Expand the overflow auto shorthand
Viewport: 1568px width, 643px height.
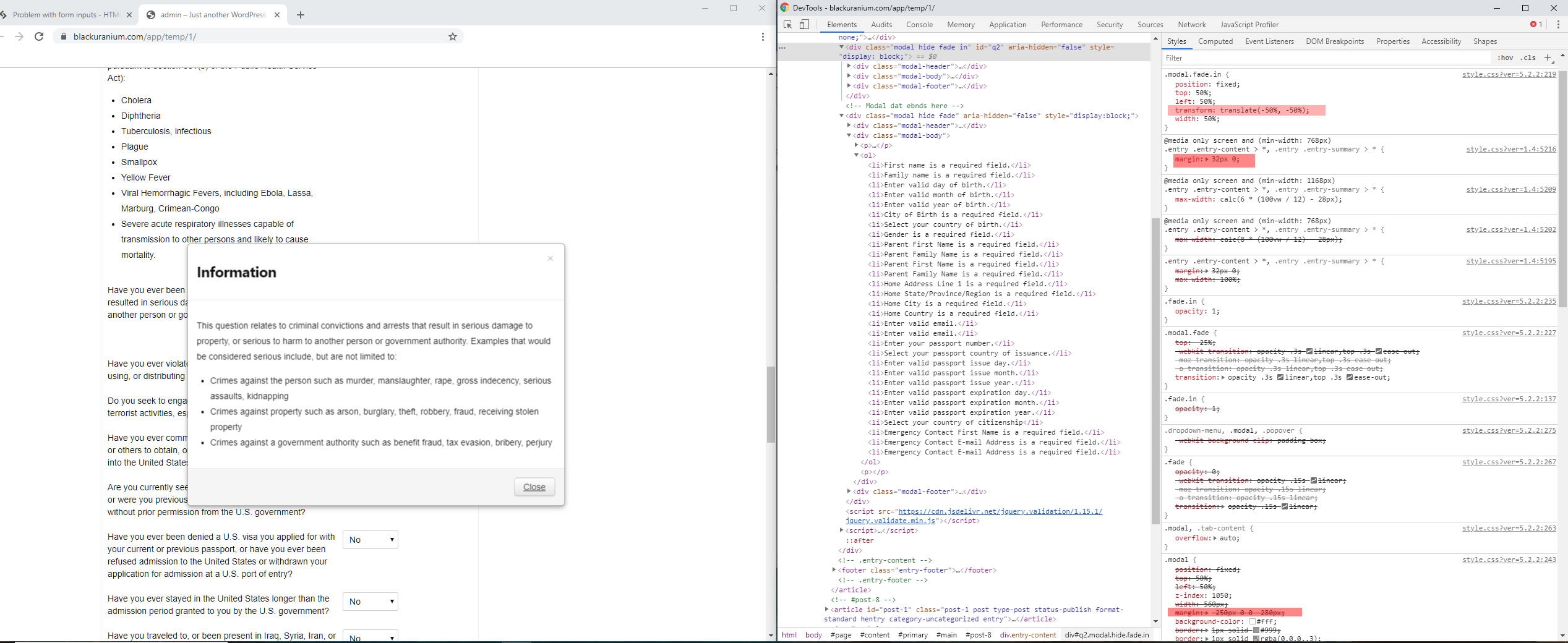click(x=1215, y=538)
